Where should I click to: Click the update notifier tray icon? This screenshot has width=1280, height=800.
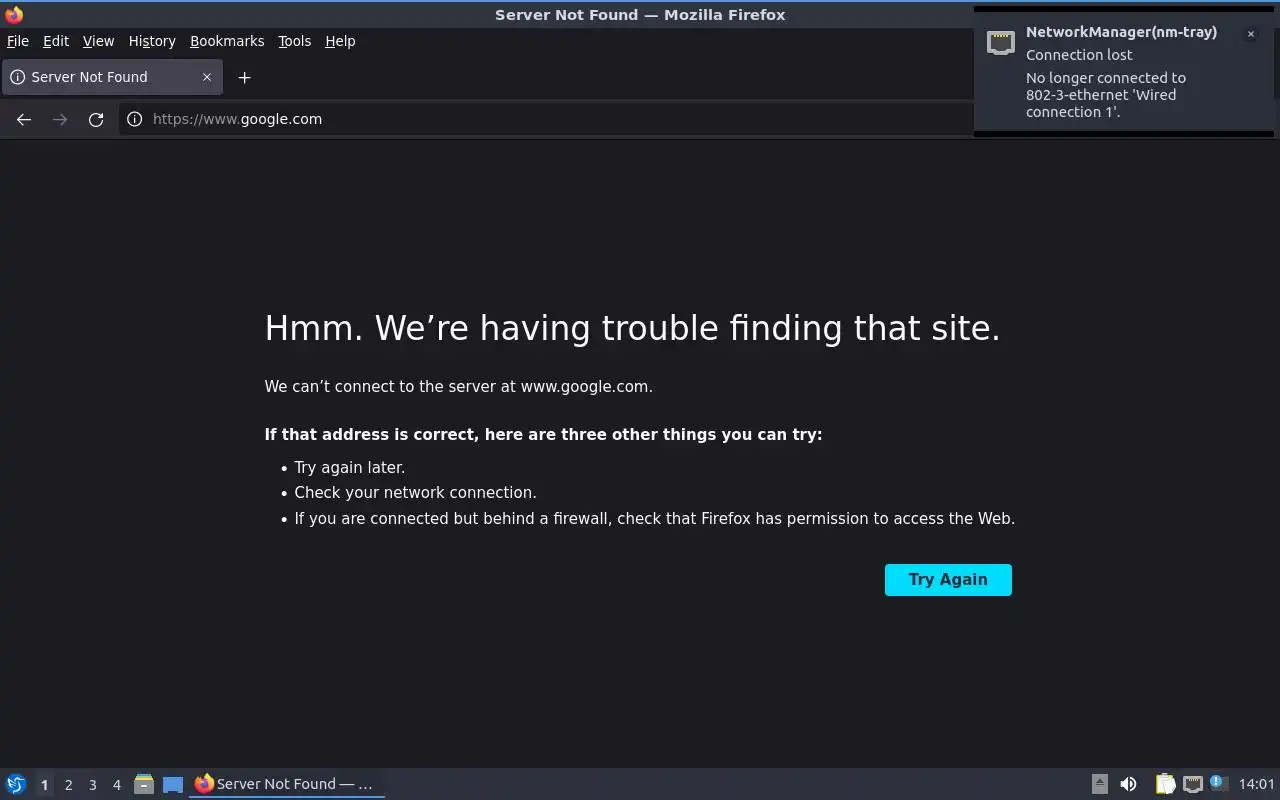[1218, 783]
